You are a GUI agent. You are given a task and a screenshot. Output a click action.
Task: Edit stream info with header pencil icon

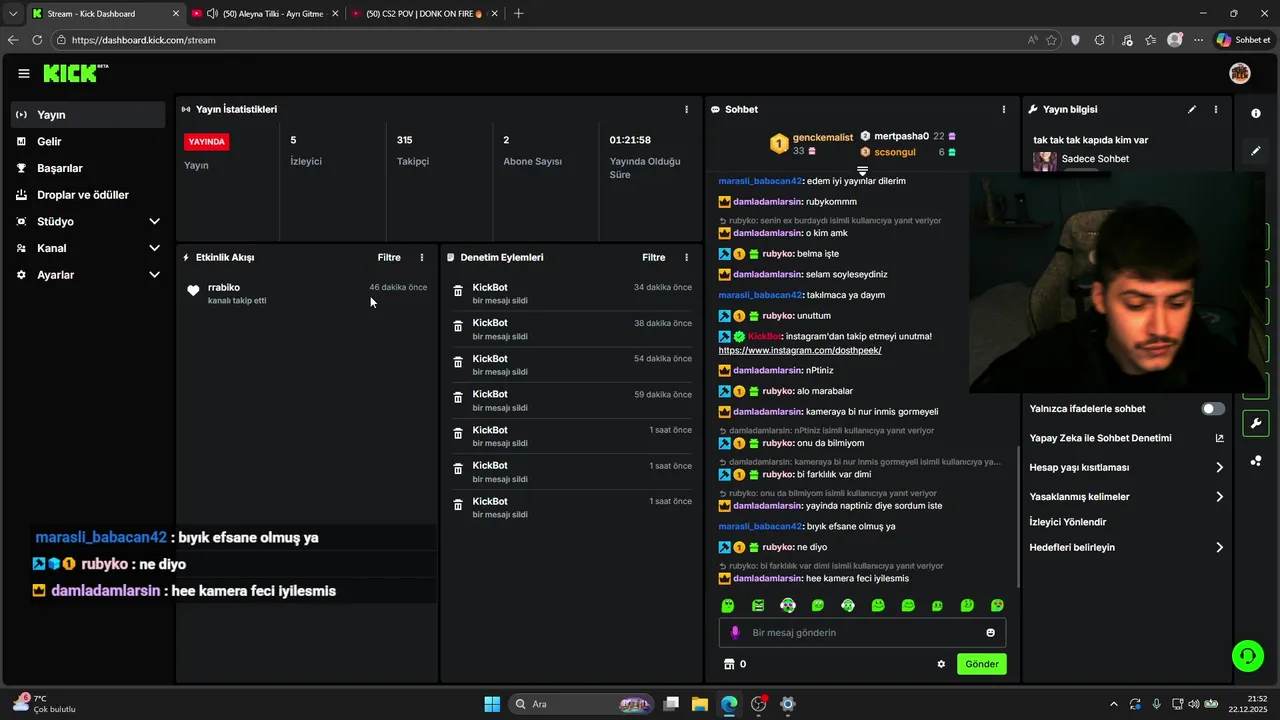1192,109
